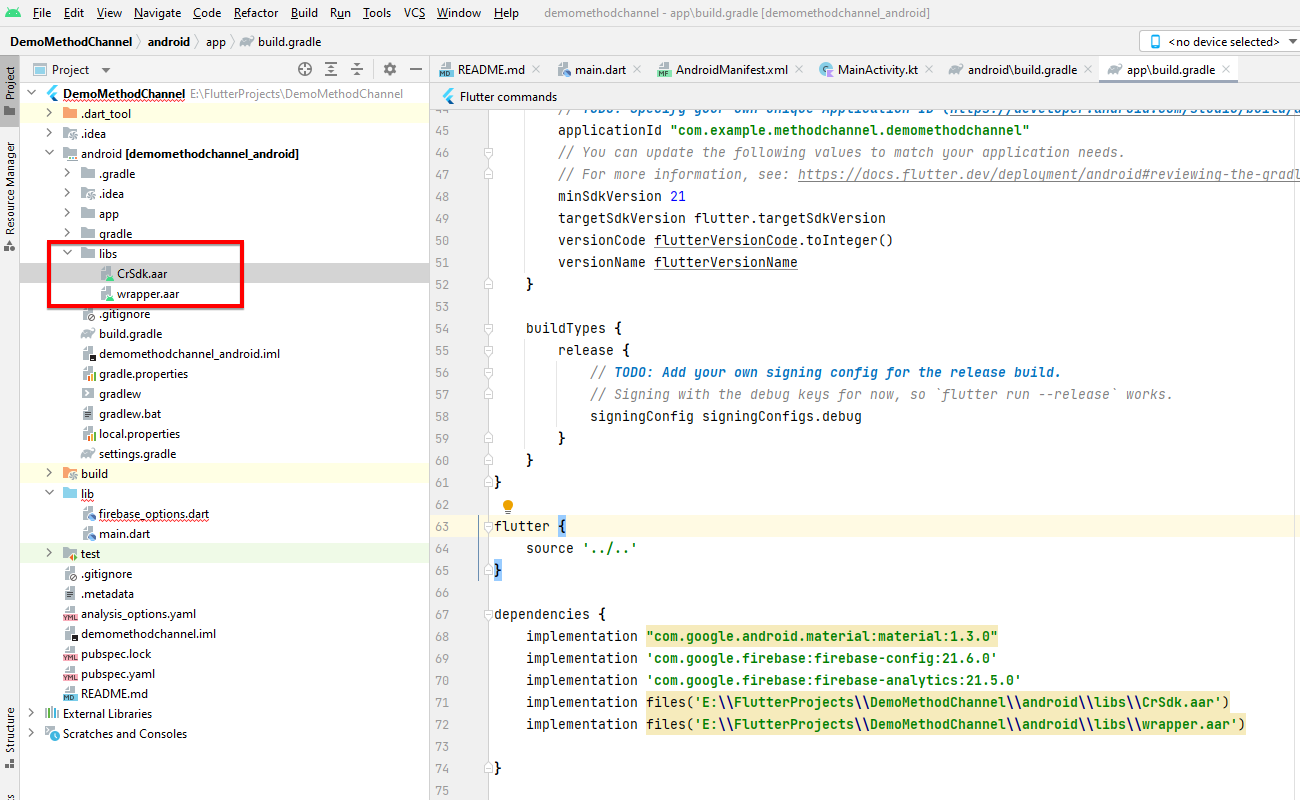The height and width of the screenshot is (800, 1300).
Task: Open the Resource Manager side panel
Action: pos(10,188)
